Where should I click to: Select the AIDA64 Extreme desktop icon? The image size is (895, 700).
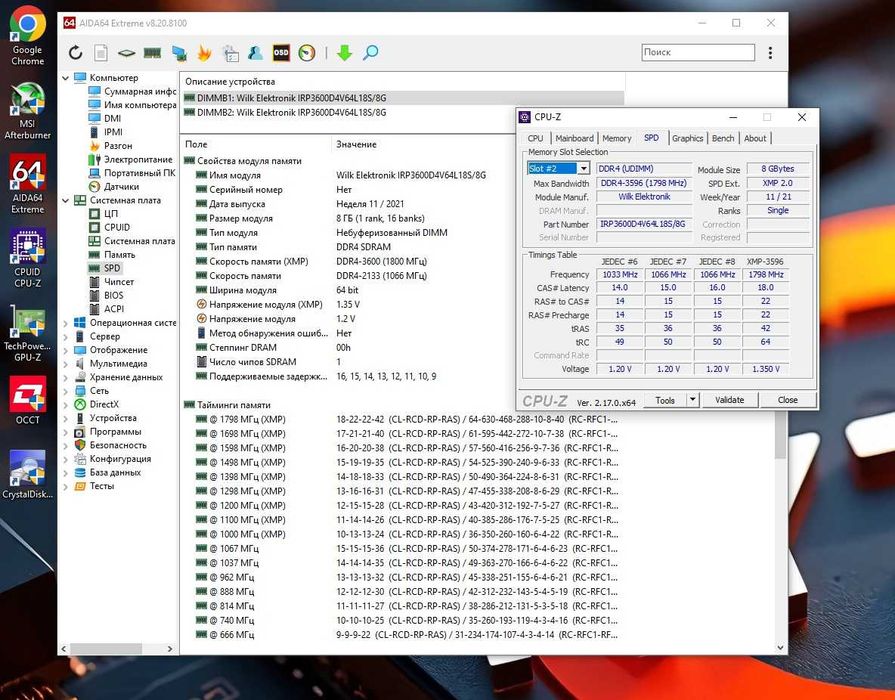coord(27,184)
